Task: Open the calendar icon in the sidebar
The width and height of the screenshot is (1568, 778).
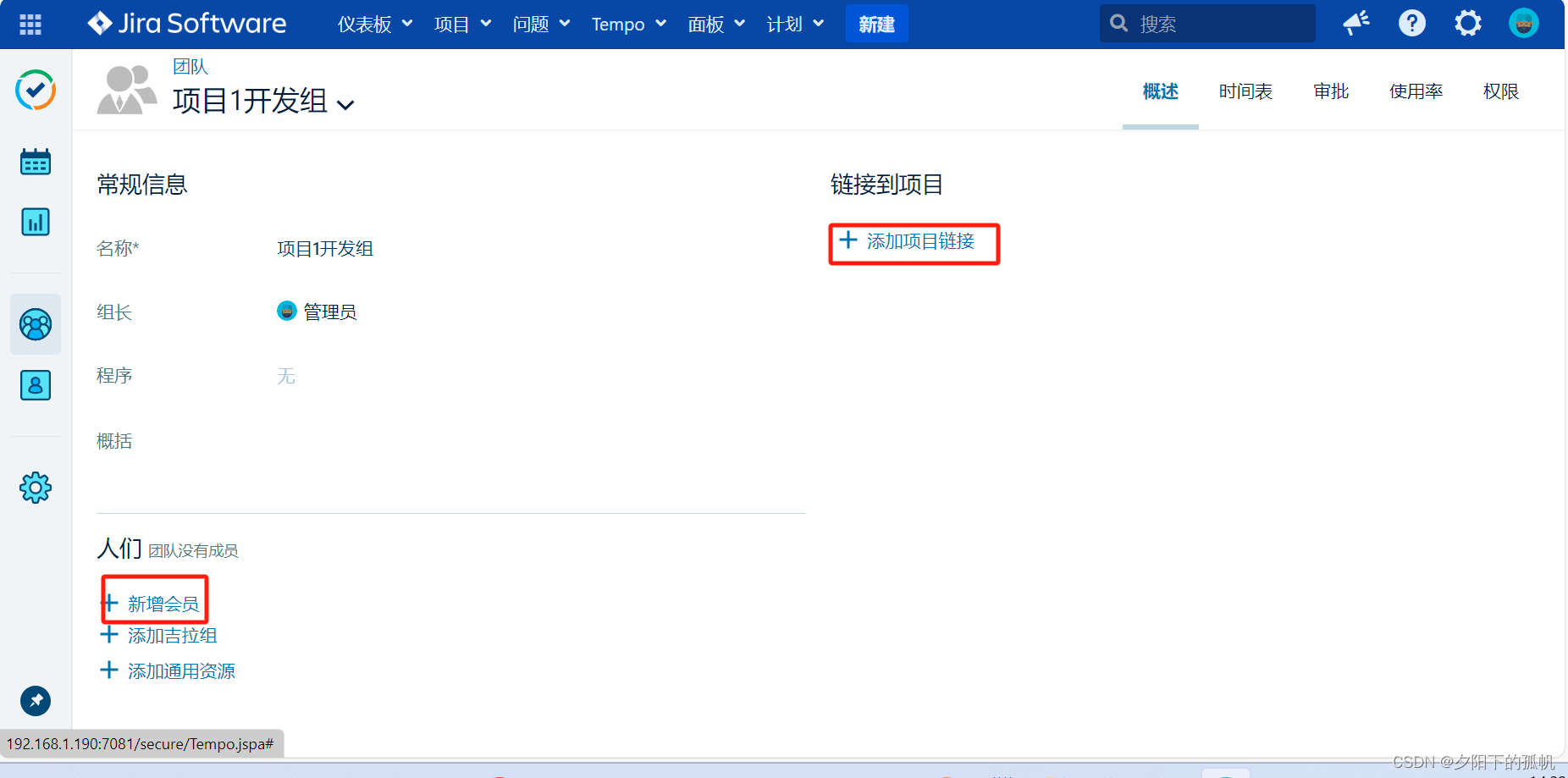Action: [35, 160]
